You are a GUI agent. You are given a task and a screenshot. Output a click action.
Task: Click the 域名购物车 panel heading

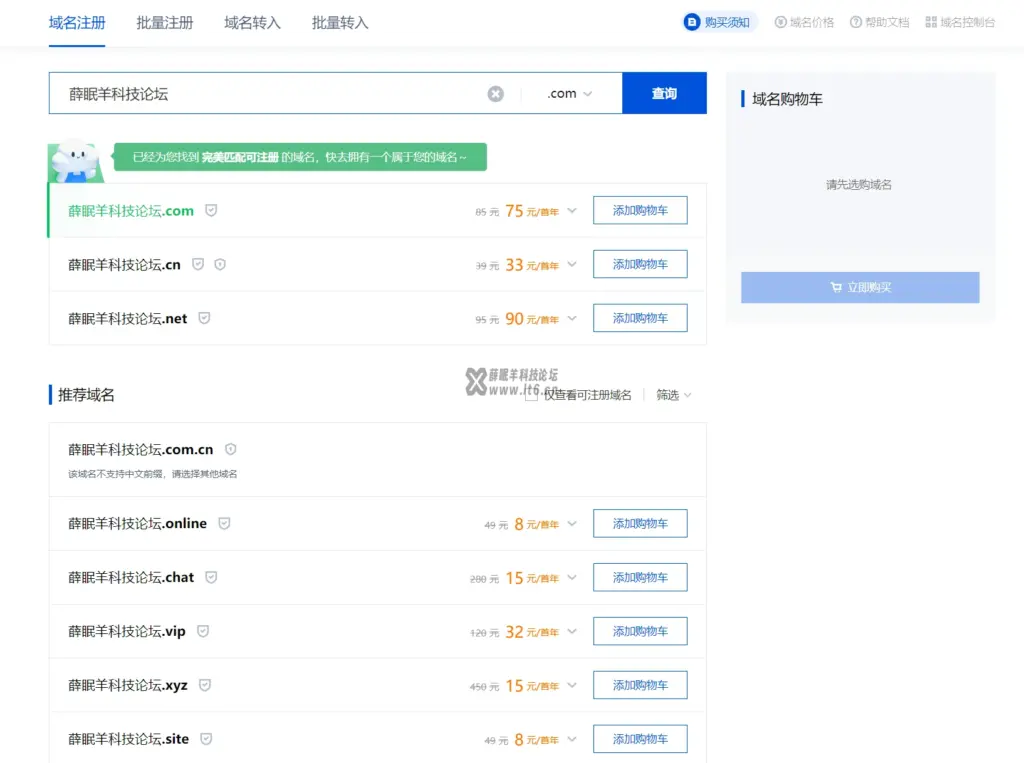(787, 99)
